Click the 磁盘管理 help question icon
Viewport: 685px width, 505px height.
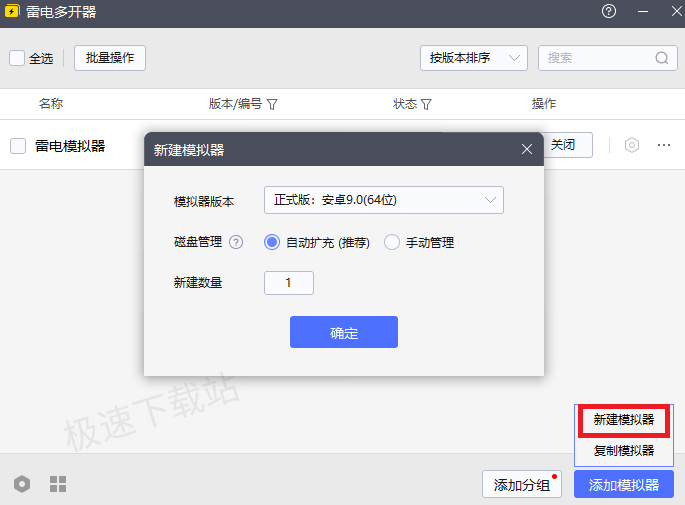pyautogui.click(x=236, y=242)
